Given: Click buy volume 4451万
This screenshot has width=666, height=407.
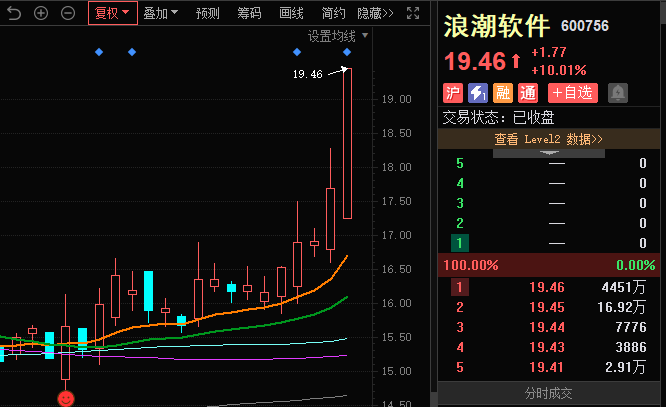Looking at the screenshot, I should [624, 287].
